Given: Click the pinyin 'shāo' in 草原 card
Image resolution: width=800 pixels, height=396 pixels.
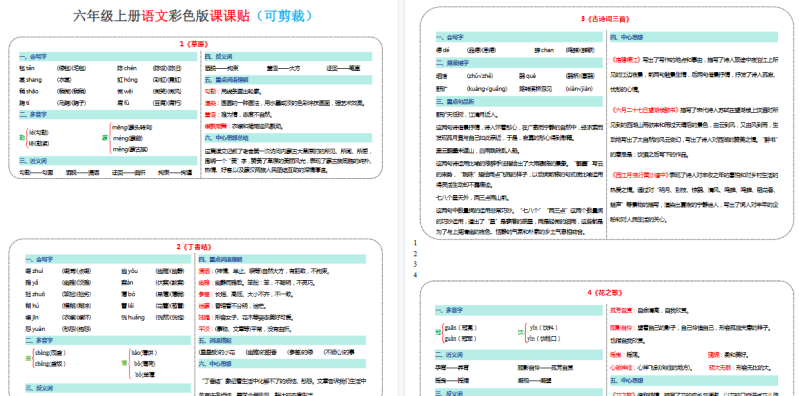Looking at the screenshot, I should pyautogui.click(x=33, y=91).
